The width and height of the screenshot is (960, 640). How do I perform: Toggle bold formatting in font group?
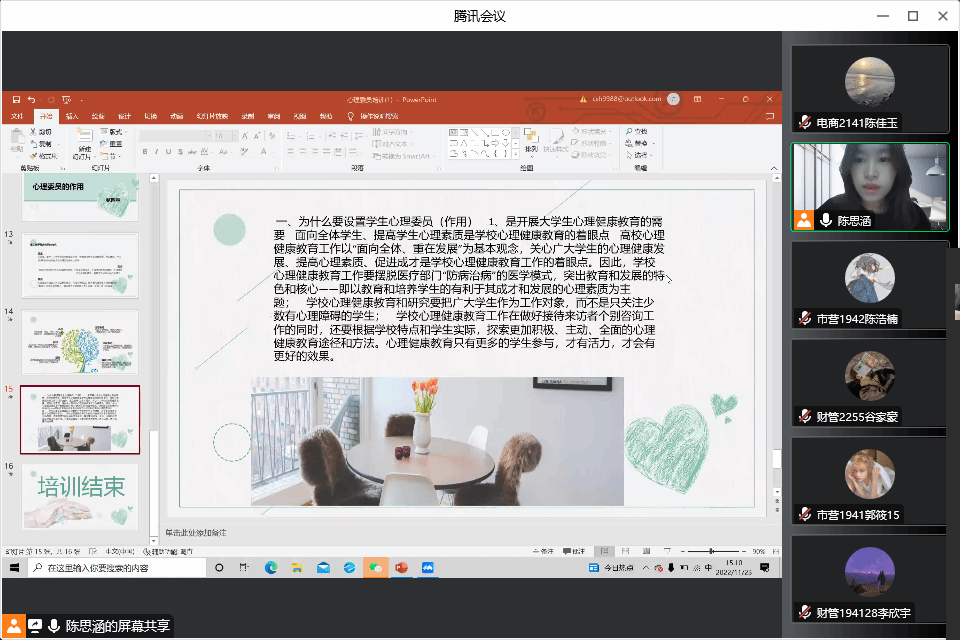tap(145, 152)
